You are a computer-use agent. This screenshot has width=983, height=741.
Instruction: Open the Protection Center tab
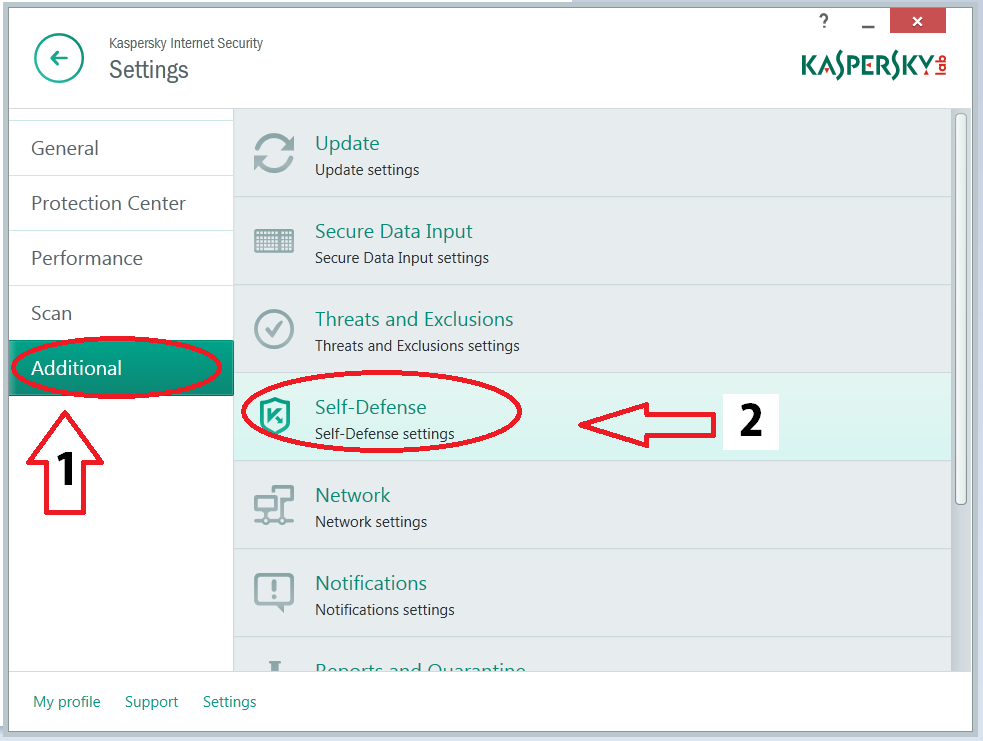point(122,203)
